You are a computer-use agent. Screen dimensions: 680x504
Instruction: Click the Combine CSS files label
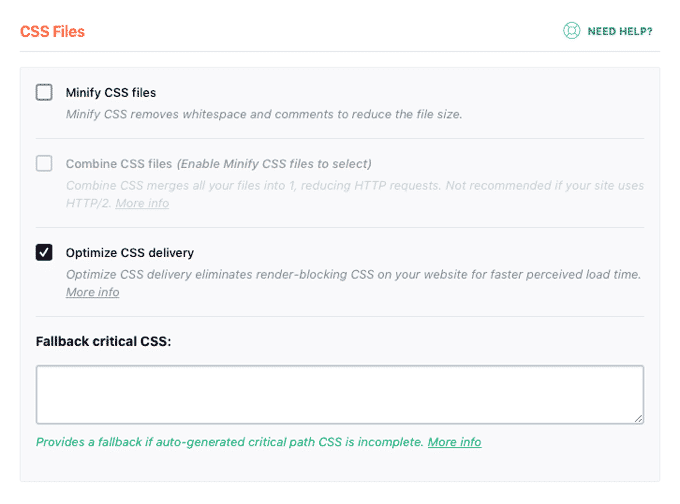(119, 163)
